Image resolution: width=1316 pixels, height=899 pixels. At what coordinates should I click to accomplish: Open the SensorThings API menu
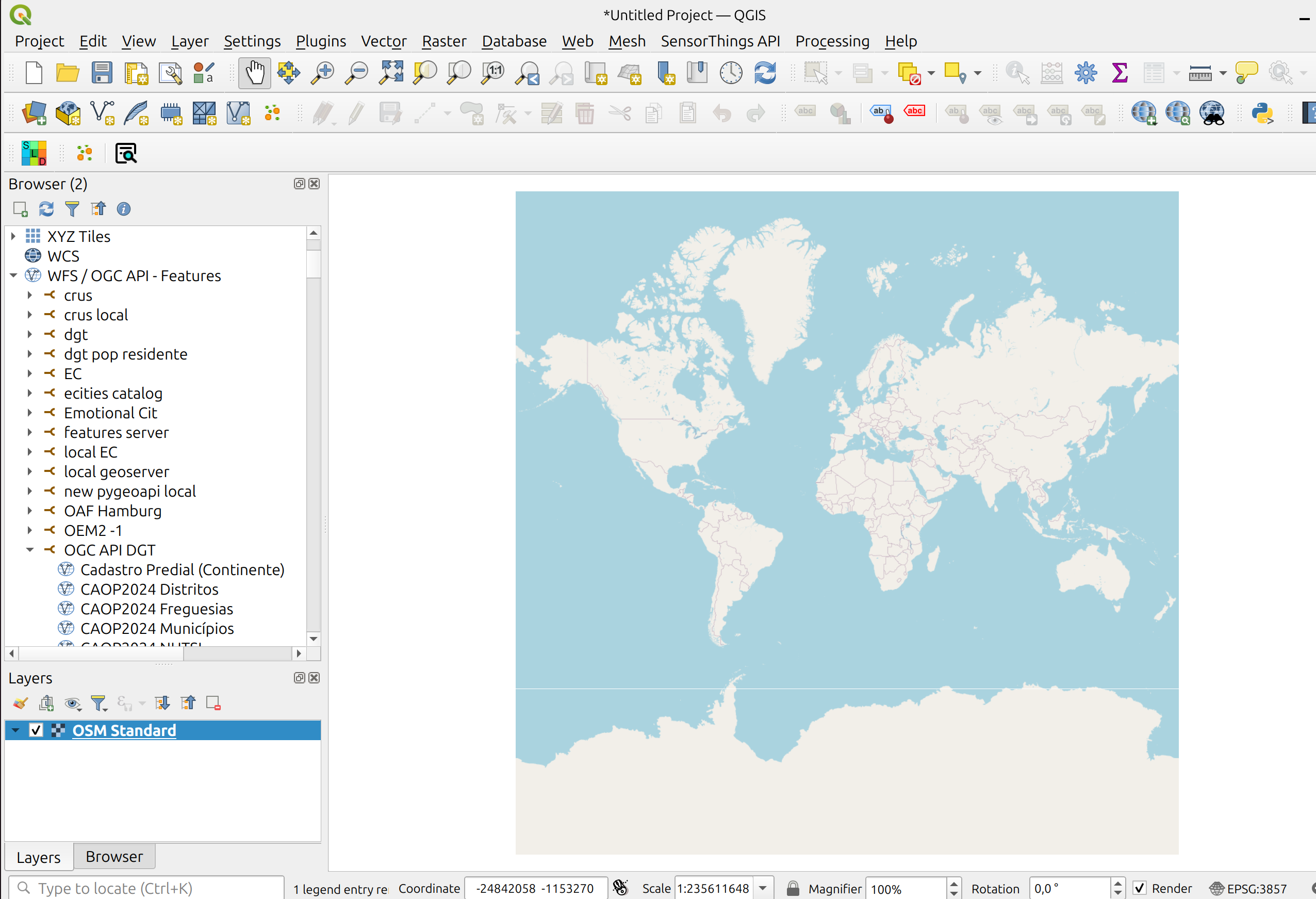(x=720, y=41)
